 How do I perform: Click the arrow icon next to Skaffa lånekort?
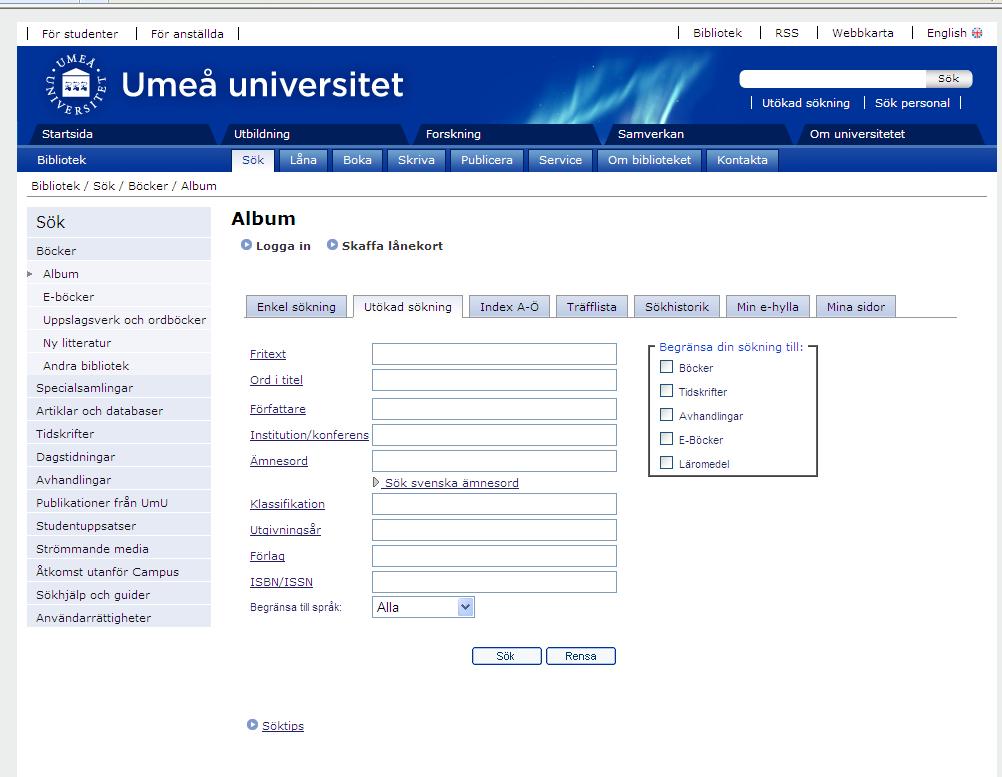point(332,245)
